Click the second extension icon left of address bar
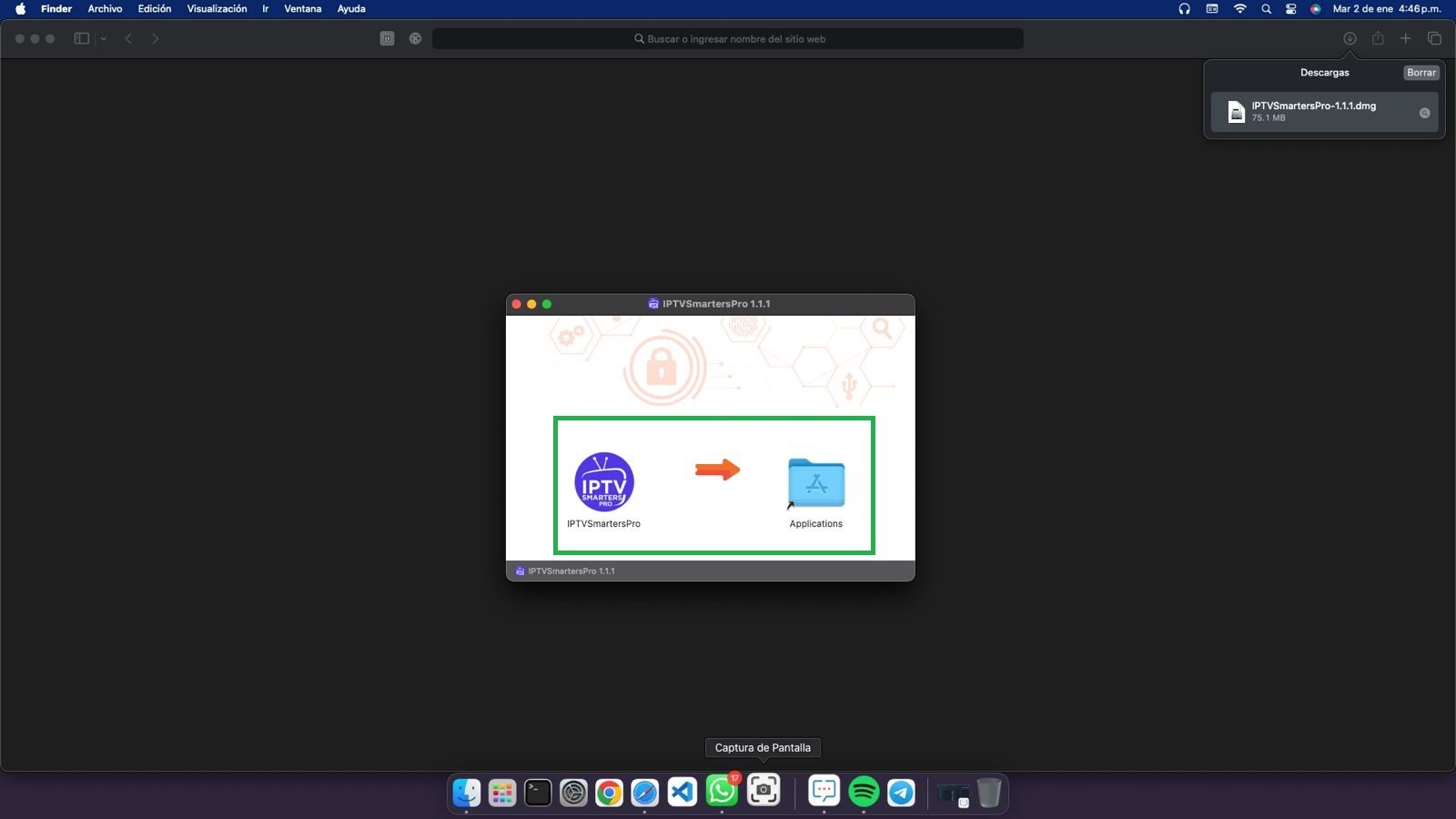 coord(415,38)
